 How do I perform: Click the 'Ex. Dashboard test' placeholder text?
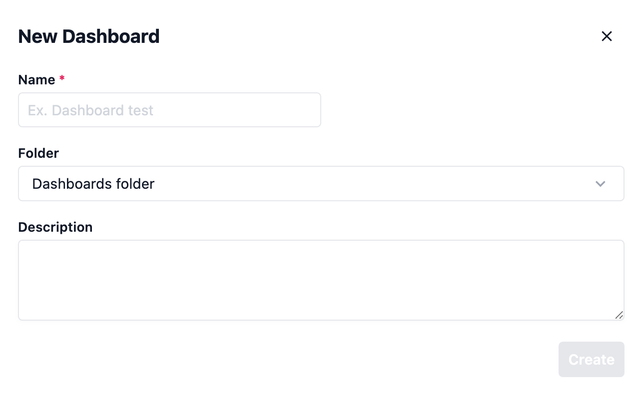[x=91, y=110]
